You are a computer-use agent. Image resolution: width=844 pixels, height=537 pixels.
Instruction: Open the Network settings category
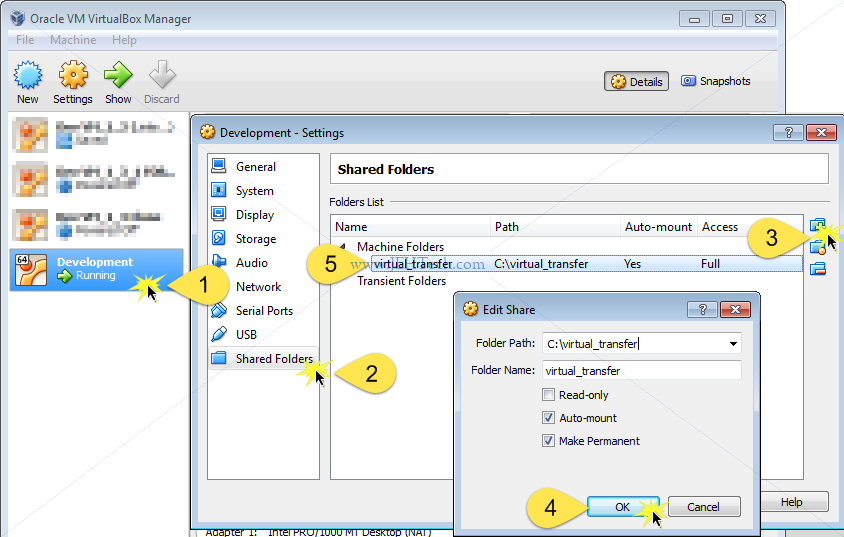[x=258, y=287]
